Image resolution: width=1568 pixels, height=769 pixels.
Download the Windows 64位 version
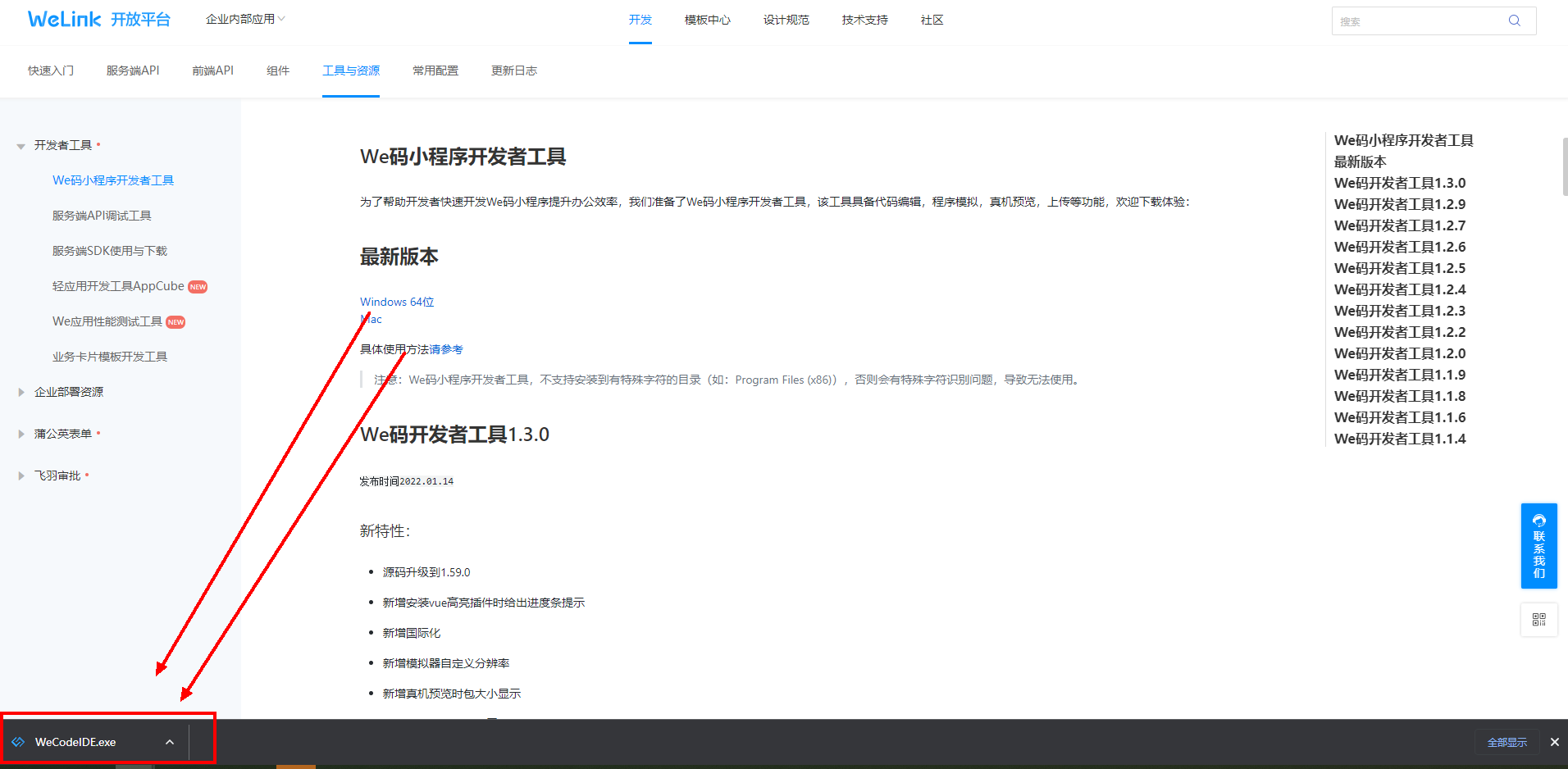coord(397,302)
